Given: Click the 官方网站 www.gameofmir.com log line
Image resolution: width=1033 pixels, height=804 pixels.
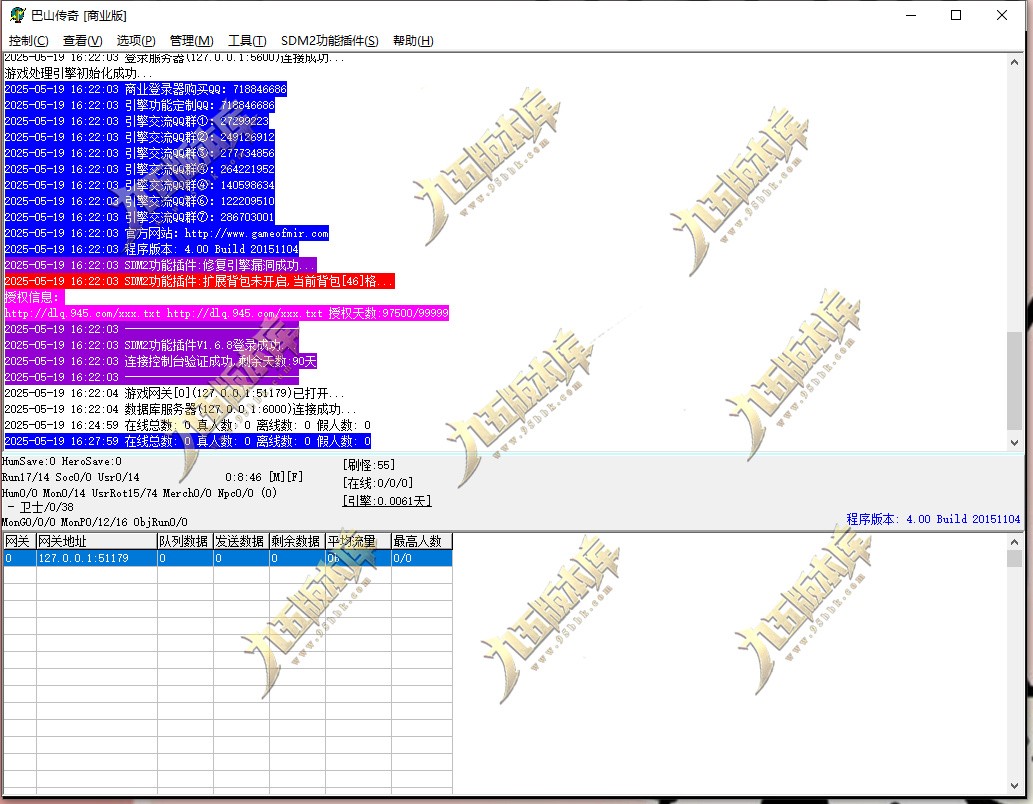Looking at the screenshot, I should [167, 233].
